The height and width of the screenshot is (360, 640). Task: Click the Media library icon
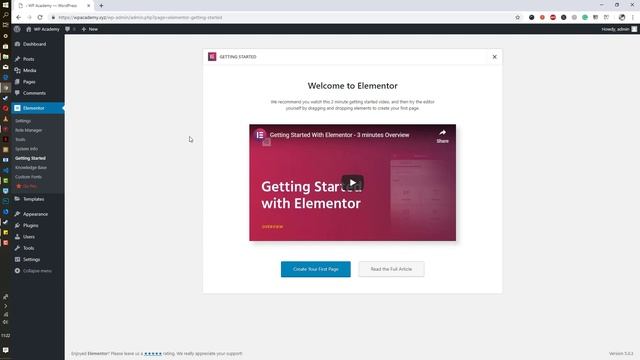pos(17,71)
